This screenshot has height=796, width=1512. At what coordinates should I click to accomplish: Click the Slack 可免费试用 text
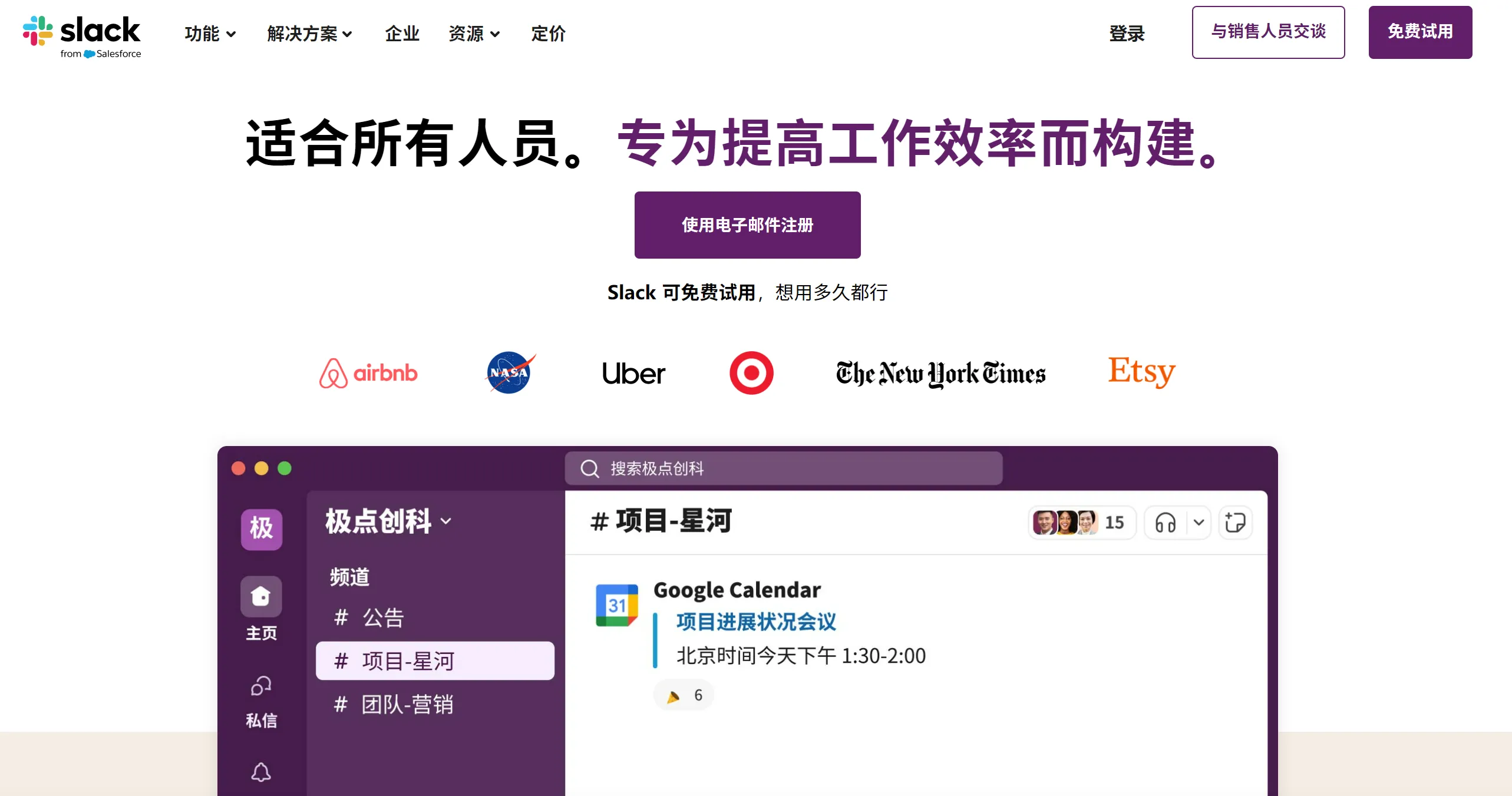click(x=681, y=292)
